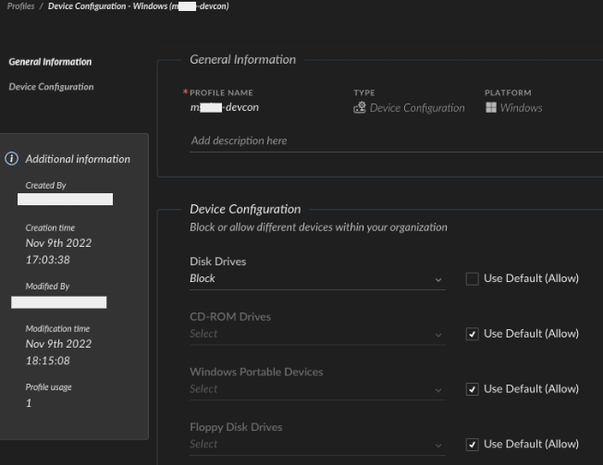Image resolution: width=603 pixels, height=465 pixels.
Task: Go to the Profiles breadcrumb link
Action: tap(20, 7)
